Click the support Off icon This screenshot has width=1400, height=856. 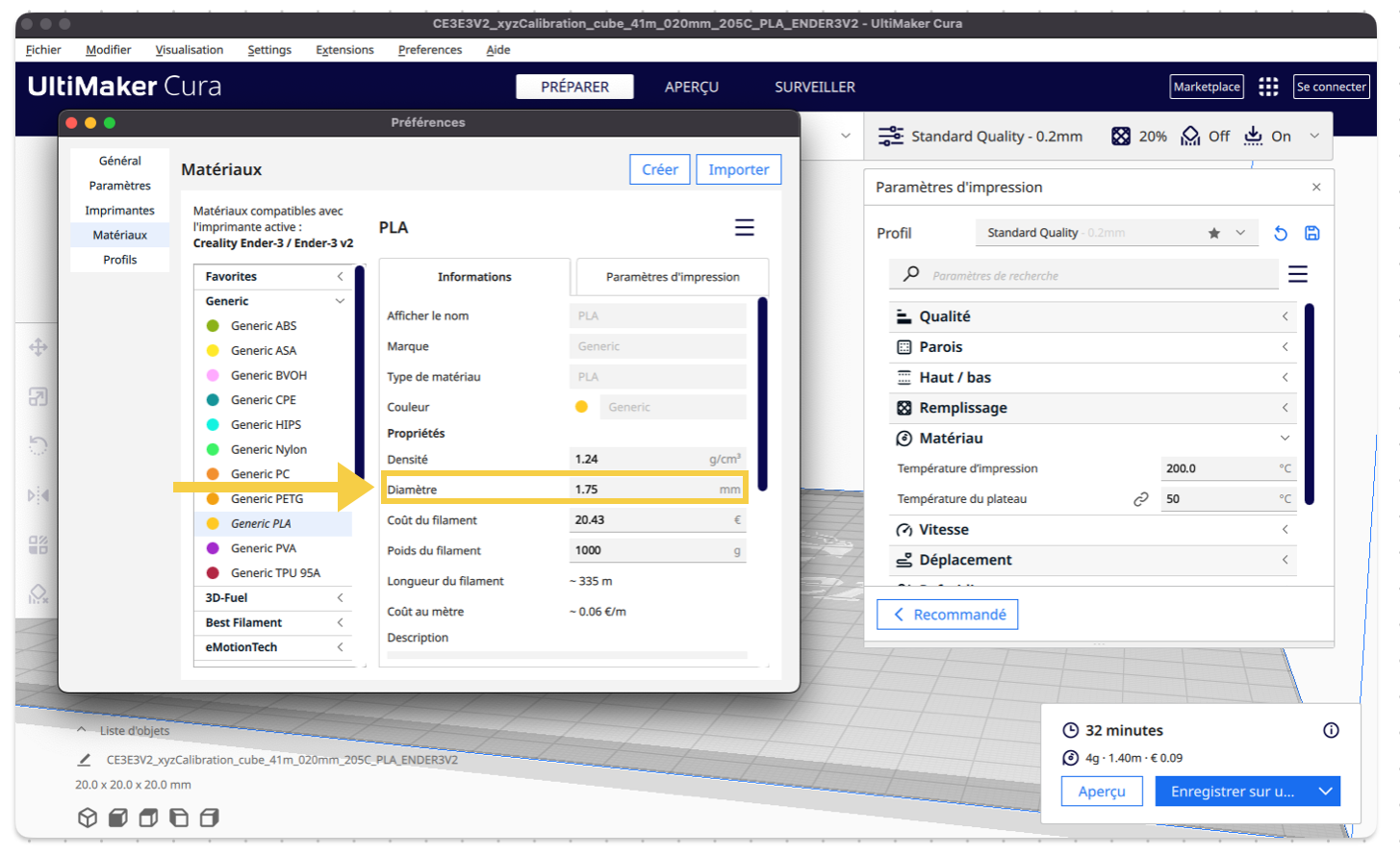pos(1190,137)
